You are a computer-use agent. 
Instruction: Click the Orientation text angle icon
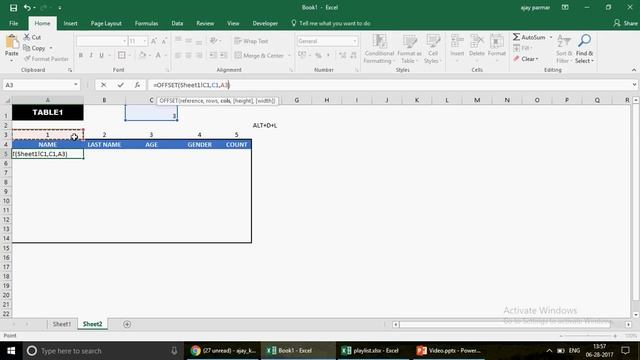[213, 41]
